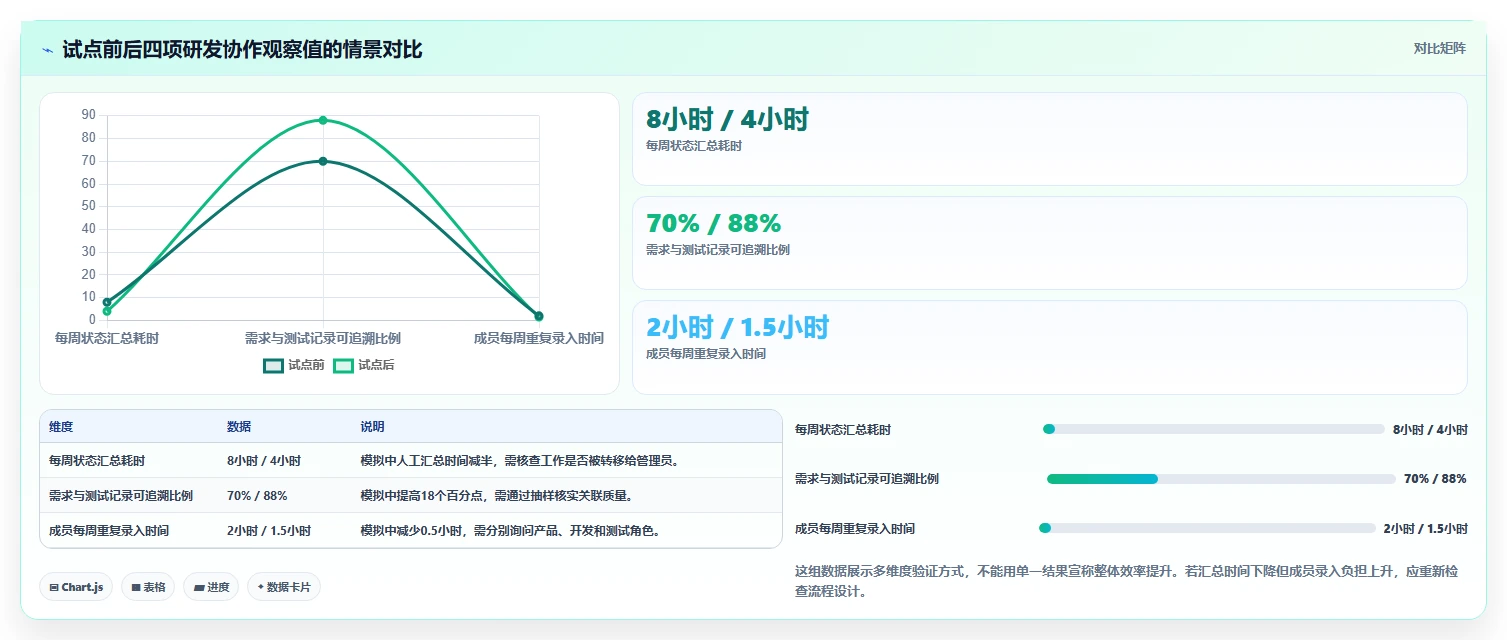
Task: Click the 维度 column header
Action: pos(61,427)
